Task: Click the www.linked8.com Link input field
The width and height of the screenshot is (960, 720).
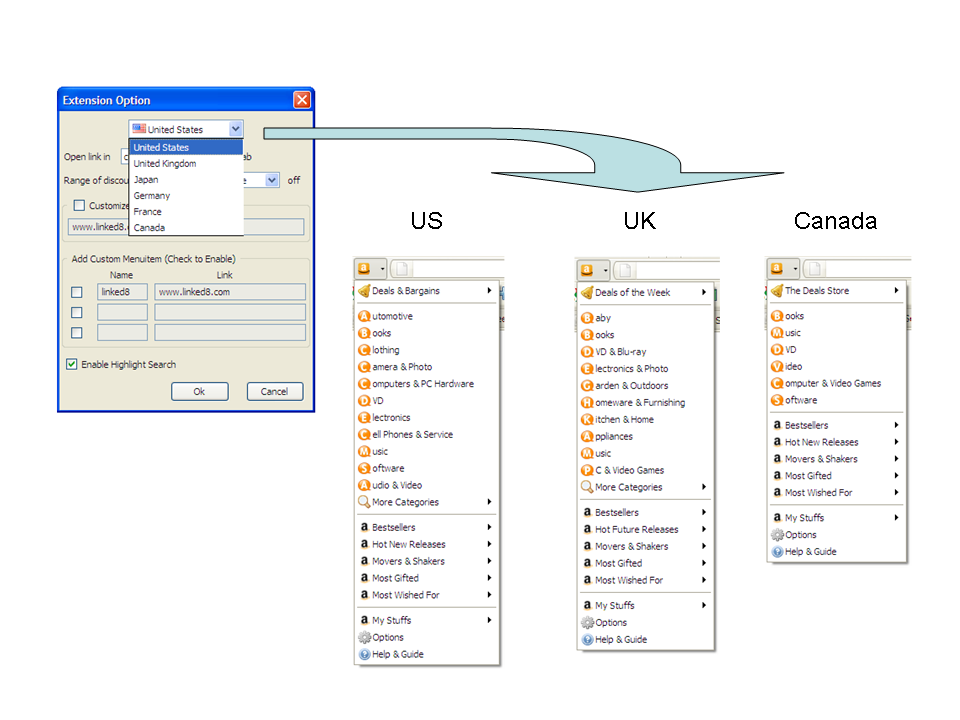Action: tap(229, 292)
